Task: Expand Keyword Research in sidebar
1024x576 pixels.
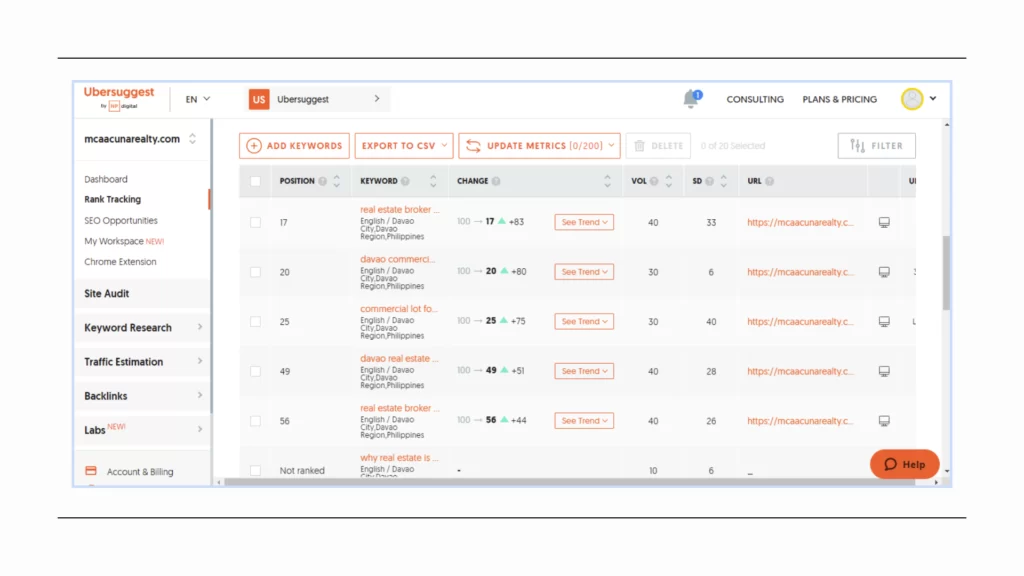Action: [x=142, y=328]
